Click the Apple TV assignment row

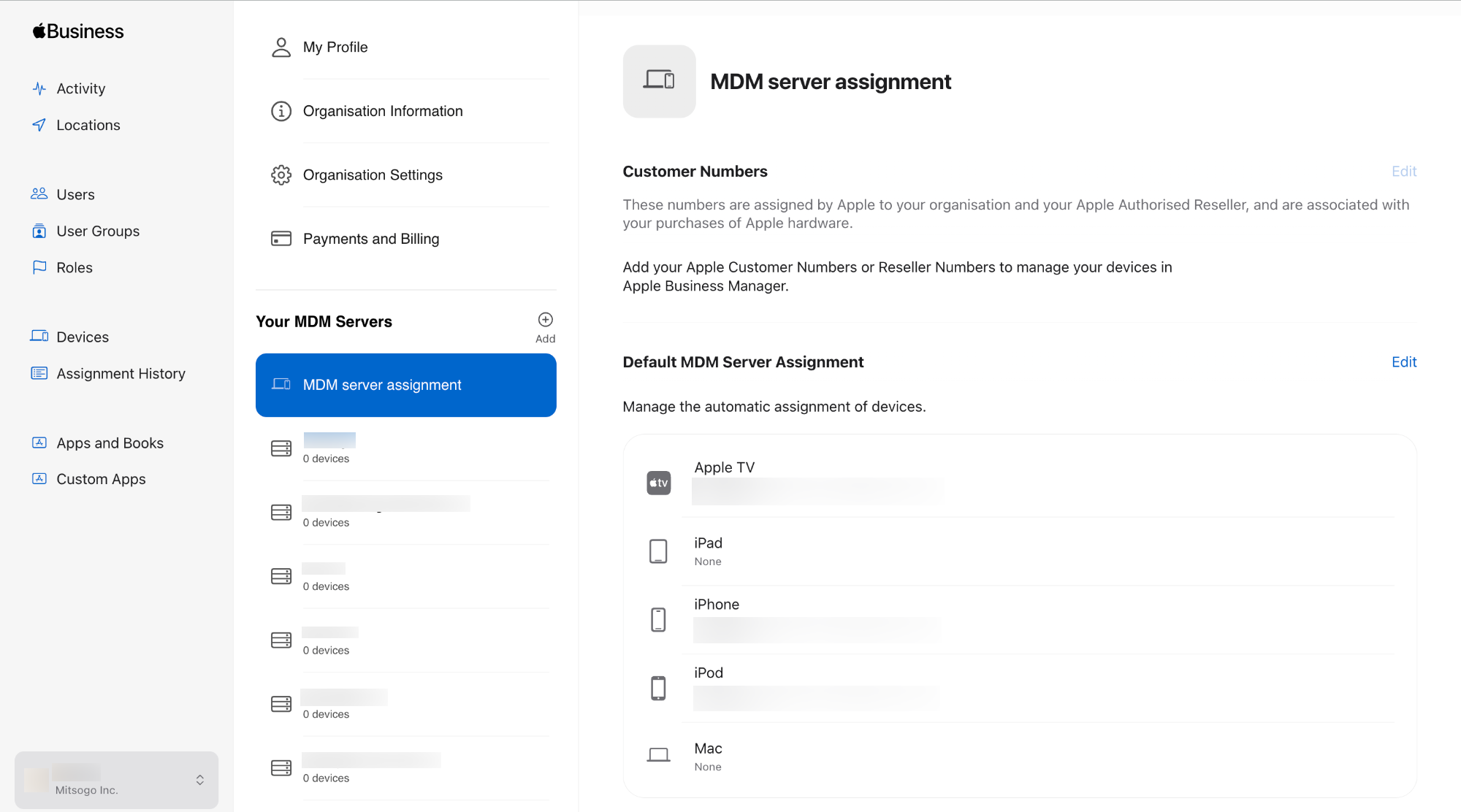1020,482
